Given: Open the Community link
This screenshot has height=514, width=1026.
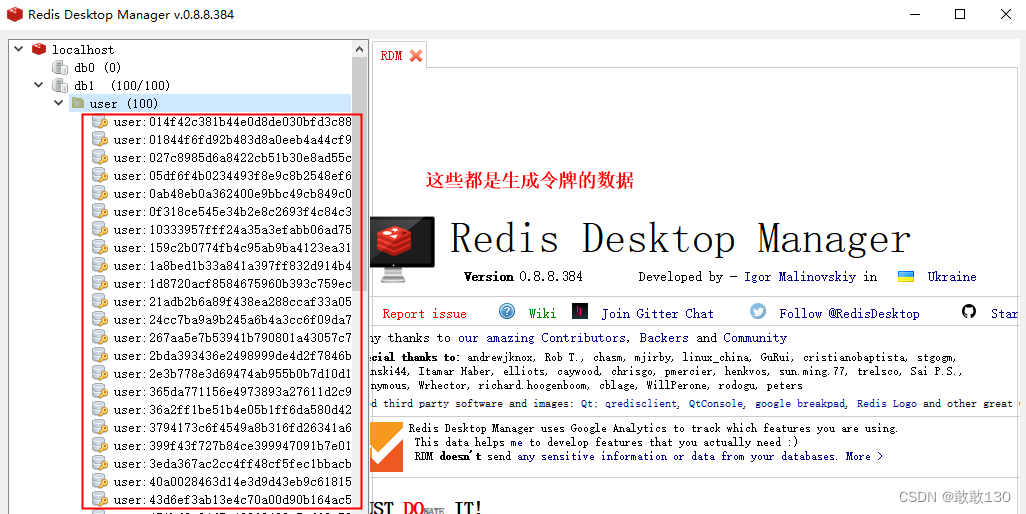Looking at the screenshot, I should (x=755, y=338).
